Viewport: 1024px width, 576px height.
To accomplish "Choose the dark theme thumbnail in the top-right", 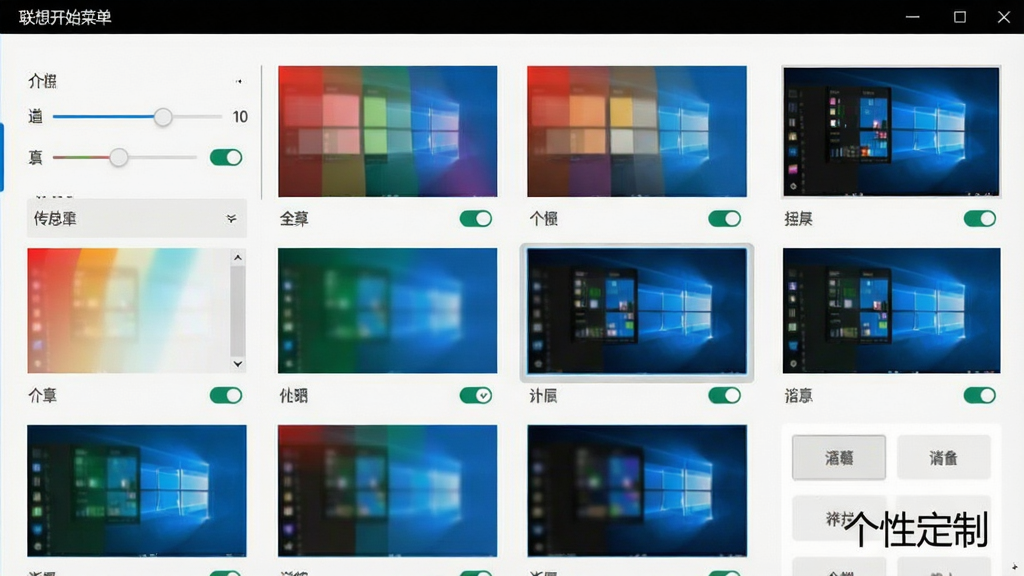I will point(891,131).
